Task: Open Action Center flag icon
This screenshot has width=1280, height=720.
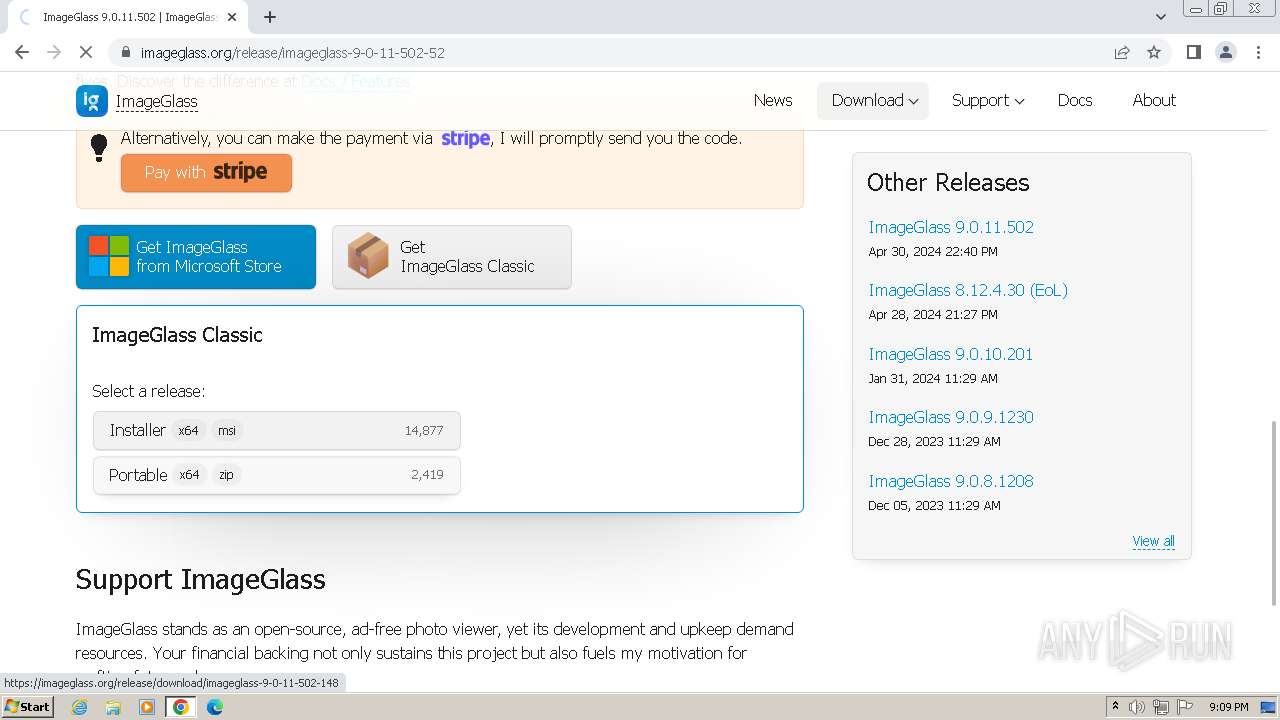Action: pyautogui.click(x=1185, y=707)
